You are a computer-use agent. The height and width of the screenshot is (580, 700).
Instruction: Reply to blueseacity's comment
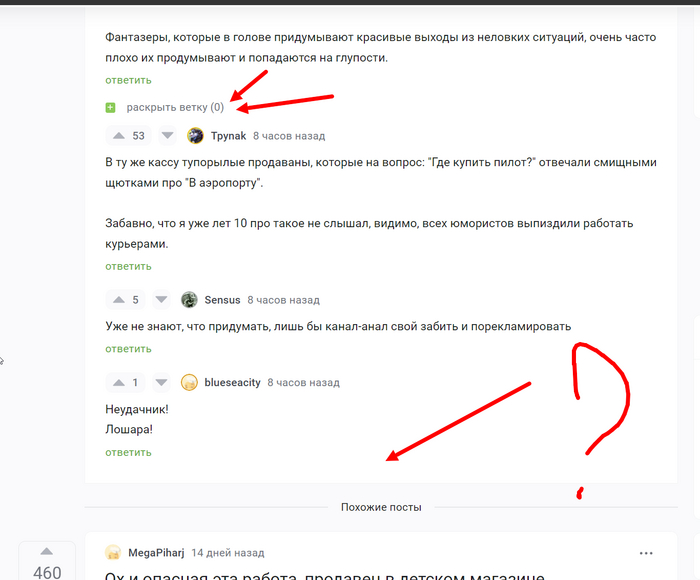[129, 453]
